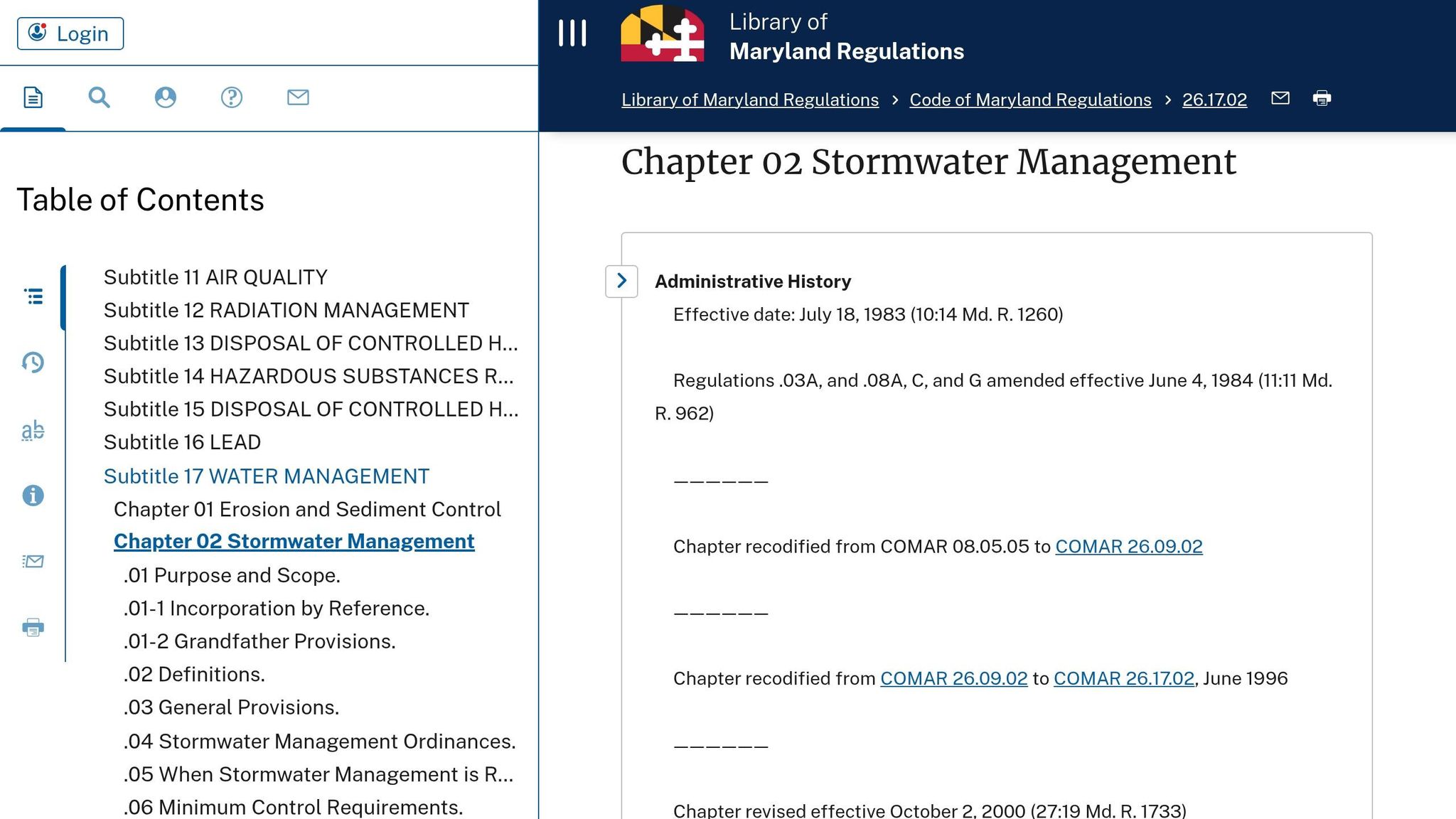1456x819 pixels.
Task: Expand Subtitle 17 WATER MANAGEMENT tree item
Action: tap(266, 476)
